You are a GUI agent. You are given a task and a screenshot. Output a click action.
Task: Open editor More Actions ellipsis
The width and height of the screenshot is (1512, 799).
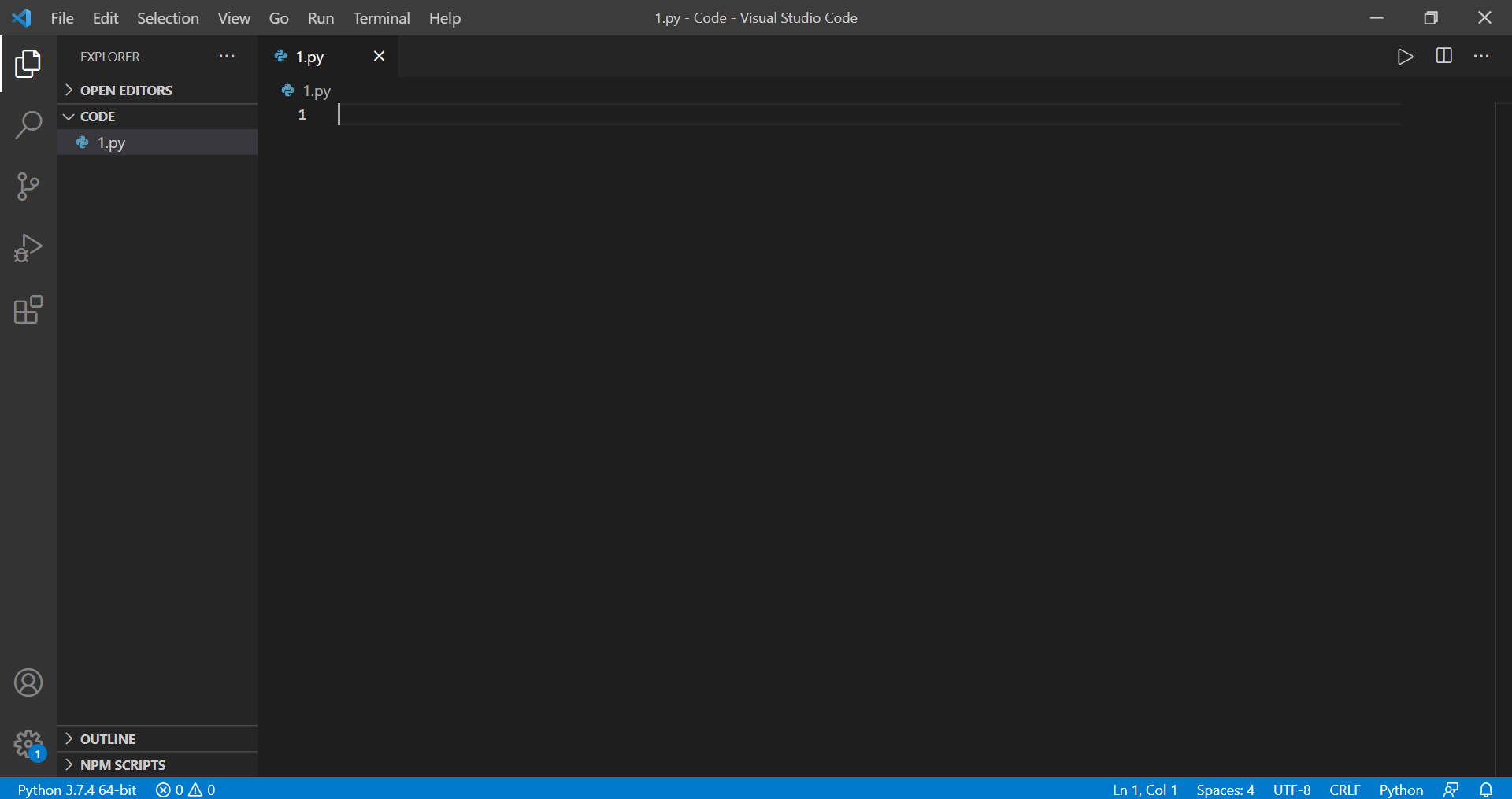[x=1481, y=57]
